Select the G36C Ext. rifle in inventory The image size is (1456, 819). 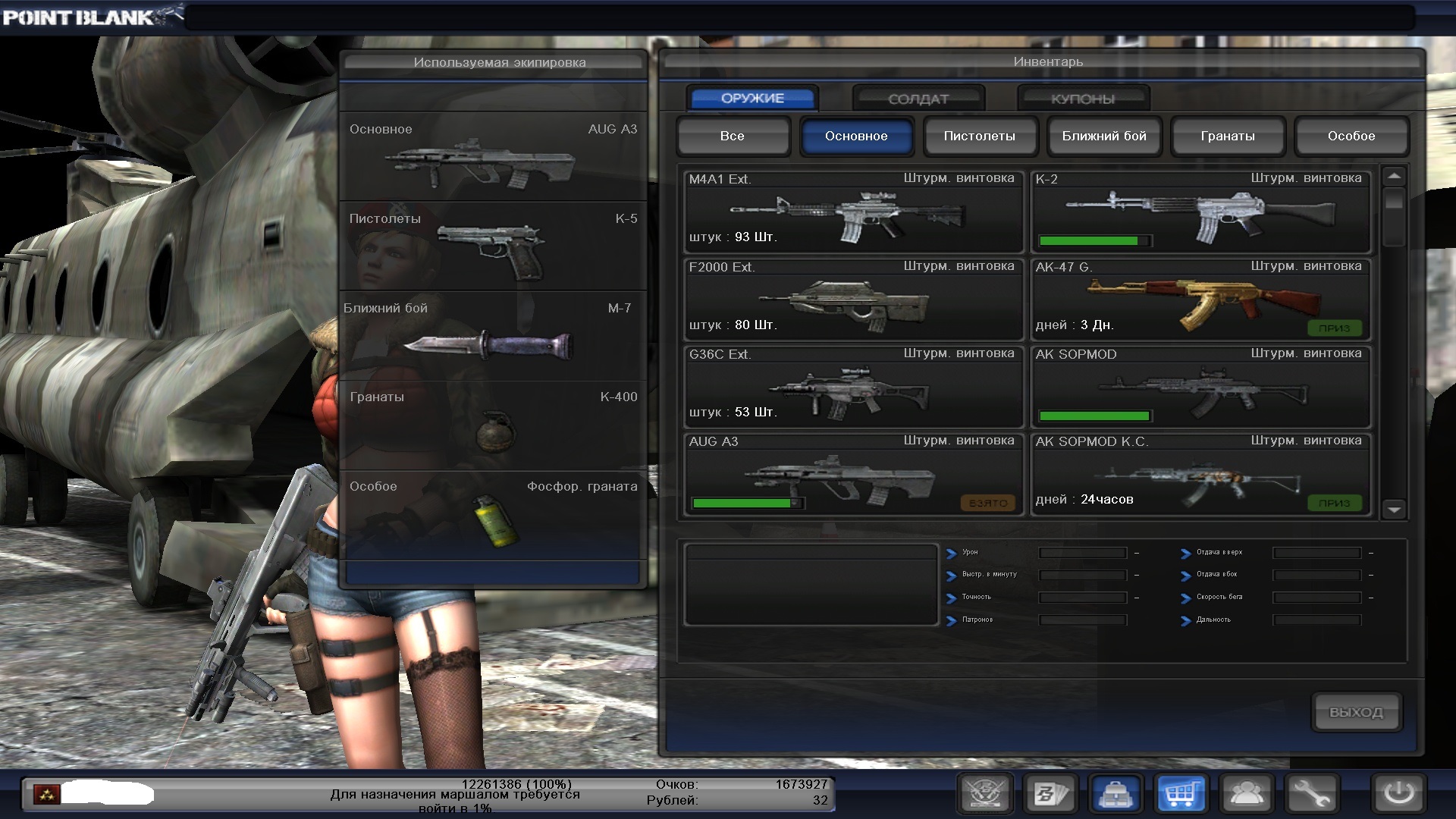(854, 387)
